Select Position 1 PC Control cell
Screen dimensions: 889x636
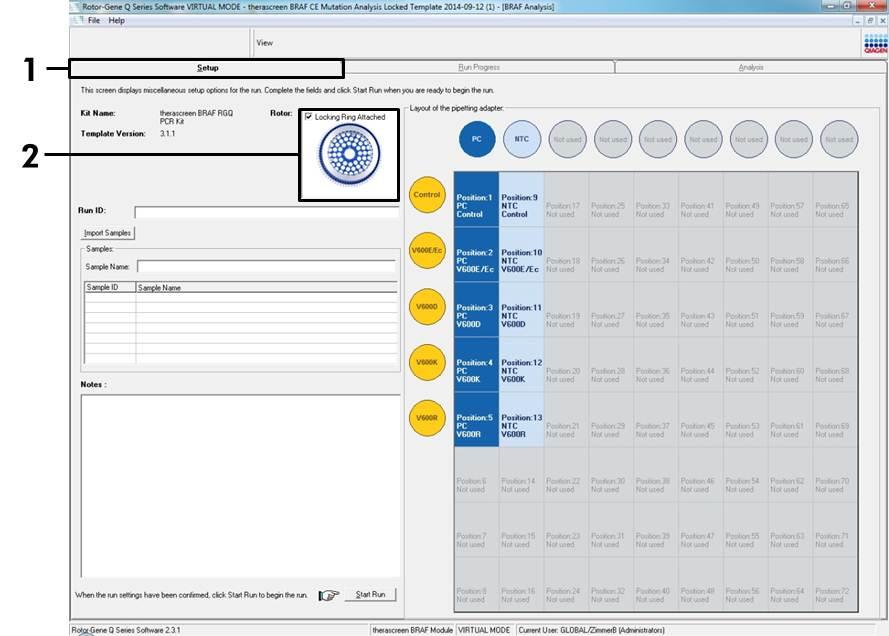(476, 200)
